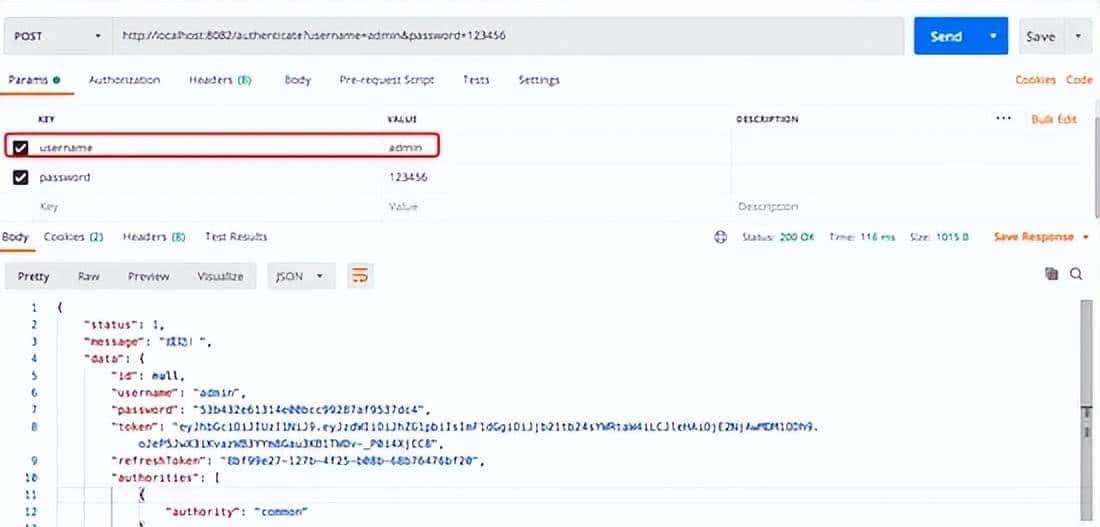Image resolution: width=1100 pixels, height=527 pixels.
Task: Open the response Cookies (2) tab
Action: (74, 237)
